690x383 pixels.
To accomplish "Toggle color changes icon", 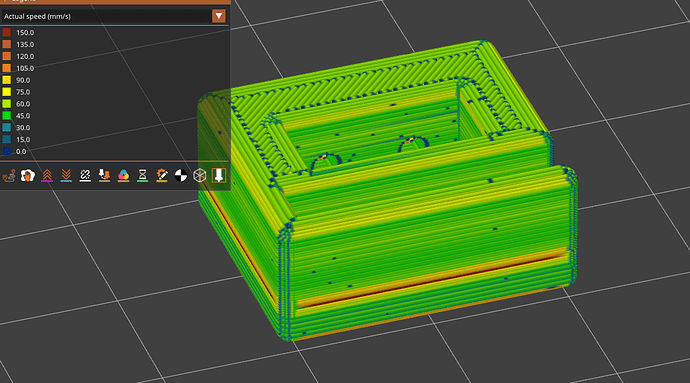I will 123,176.
